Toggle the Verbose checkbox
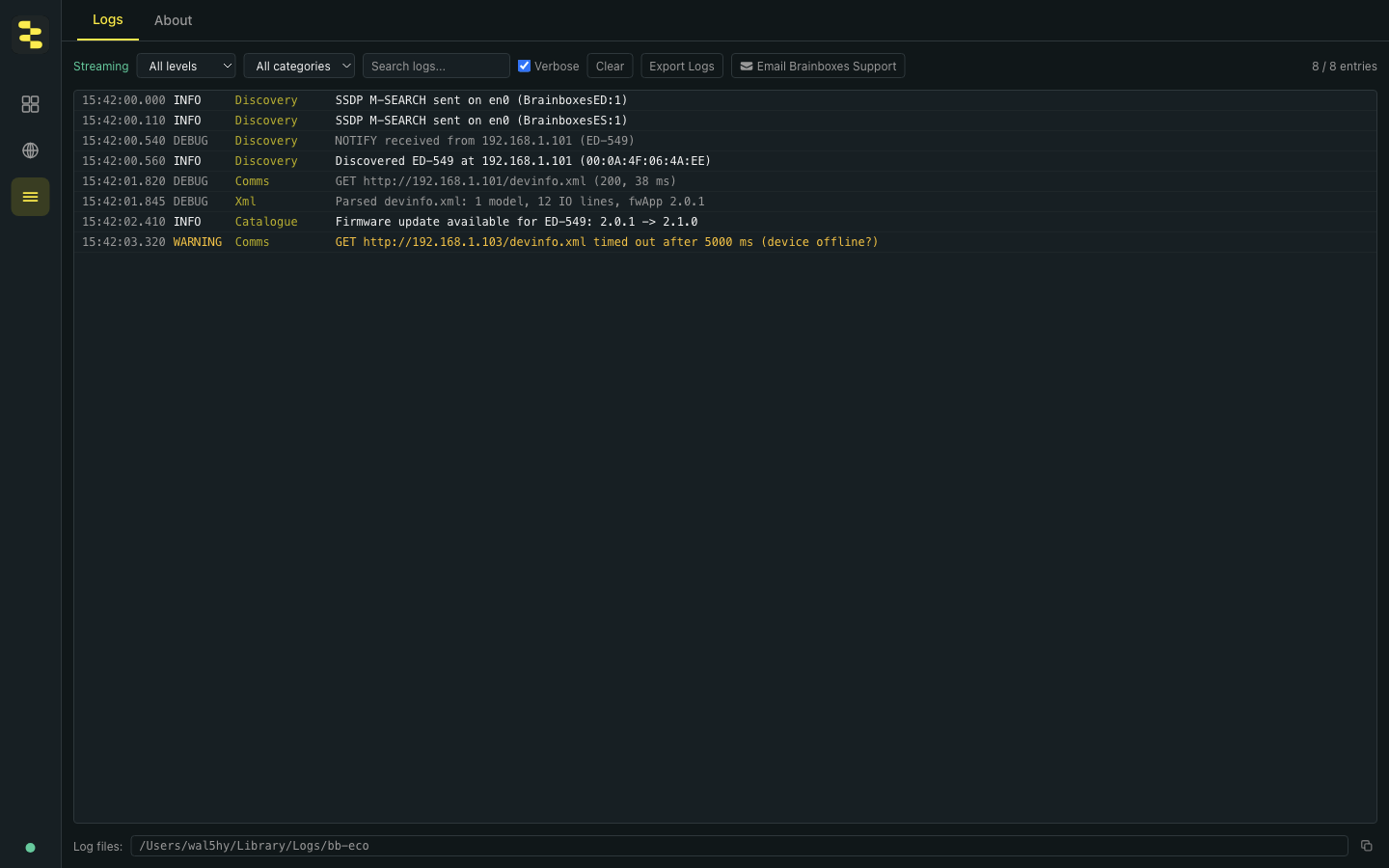 (524, 66)
